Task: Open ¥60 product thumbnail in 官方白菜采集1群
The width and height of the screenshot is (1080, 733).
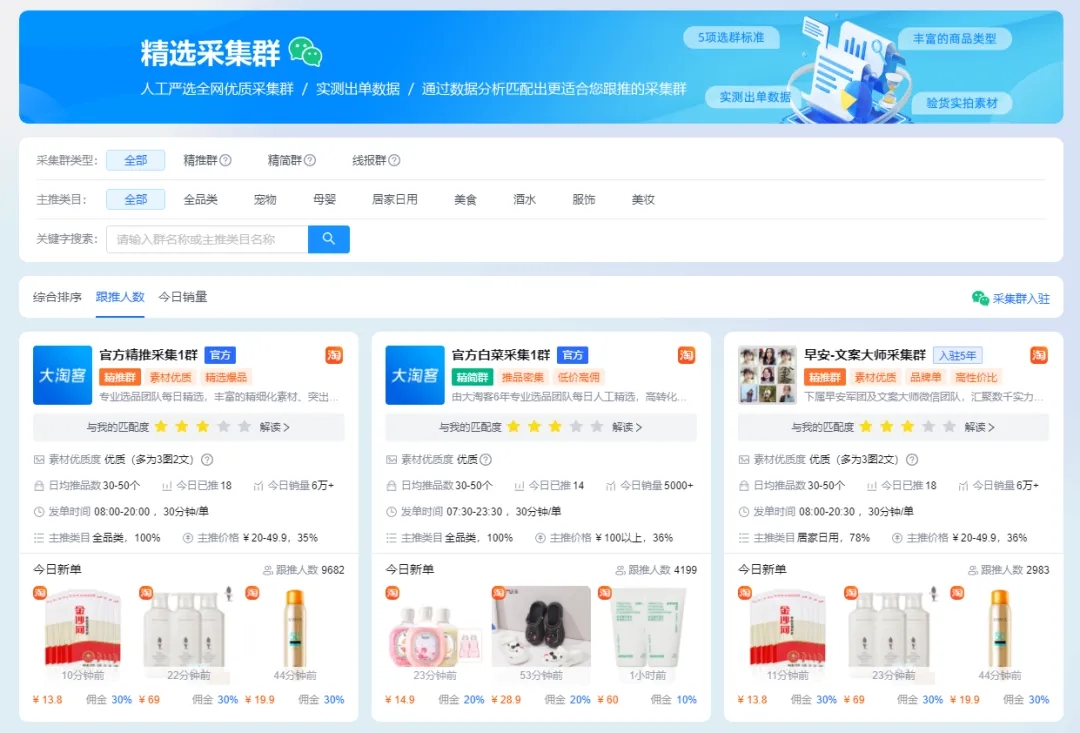Action: pos(647,636)
